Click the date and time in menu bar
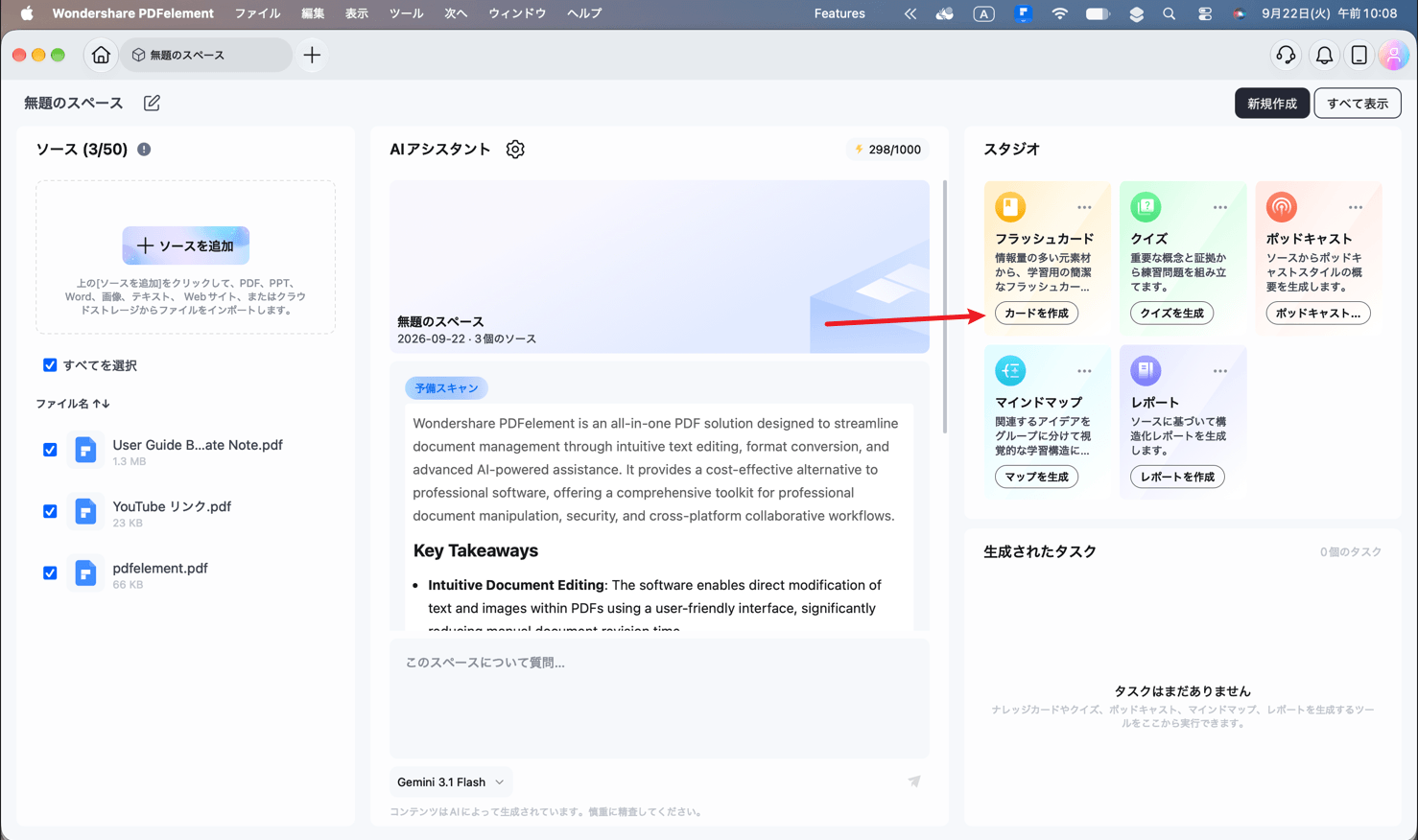 (1329, 13)
